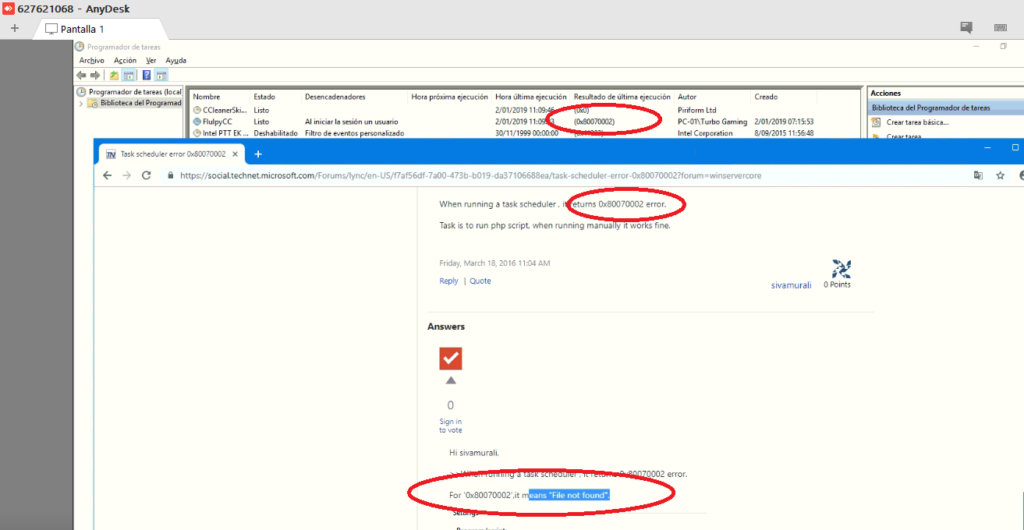This screenshot has width=1024, height=530.
Task: Click Sign in to vote link
Action: click(x=451, y=426)
